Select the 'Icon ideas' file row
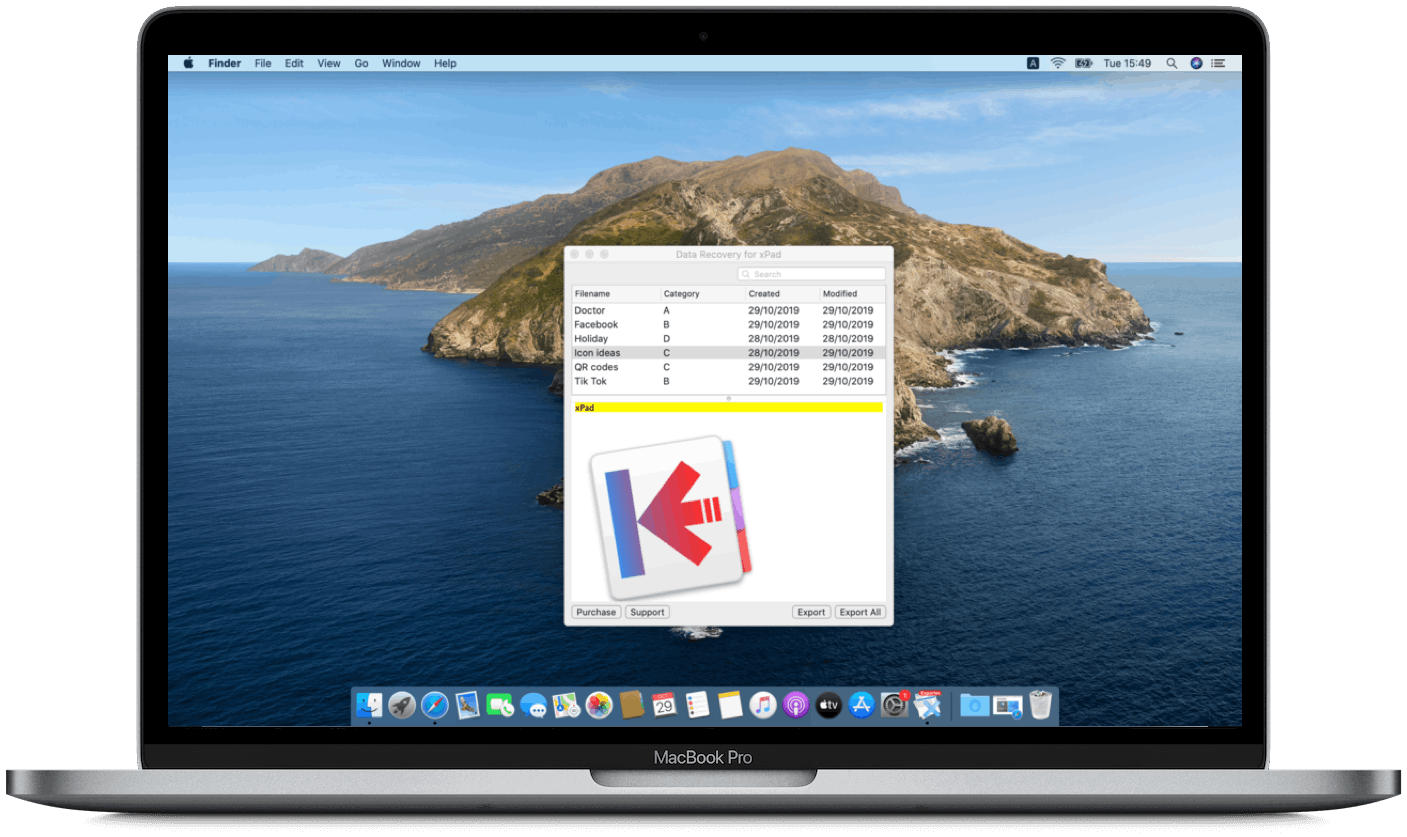 728,353
